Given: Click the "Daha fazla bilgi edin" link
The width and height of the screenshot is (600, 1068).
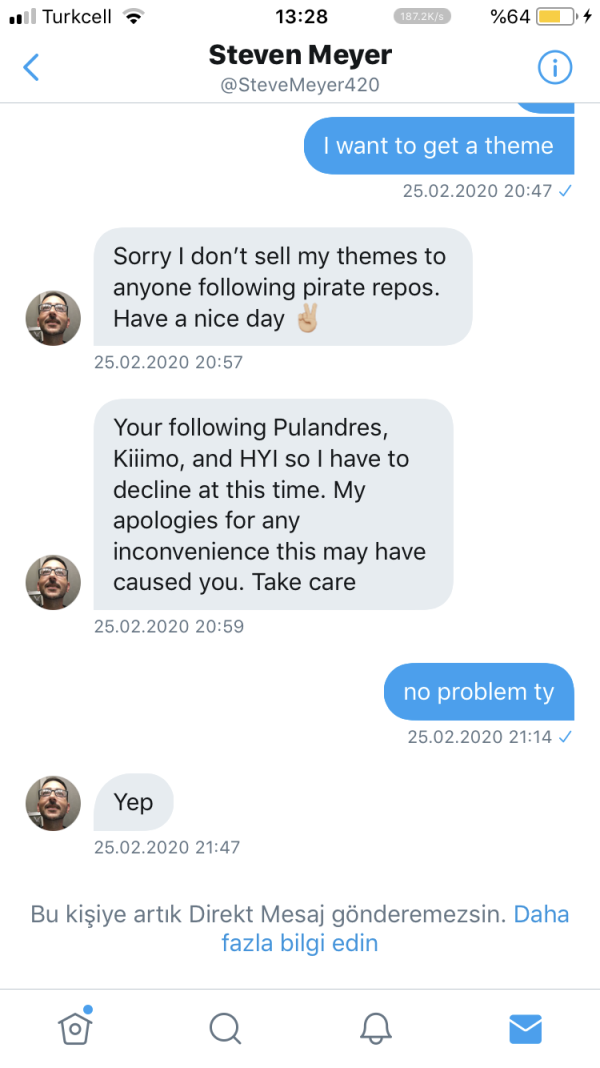Looking at the screenshot, I should click(x=395, y=928).
